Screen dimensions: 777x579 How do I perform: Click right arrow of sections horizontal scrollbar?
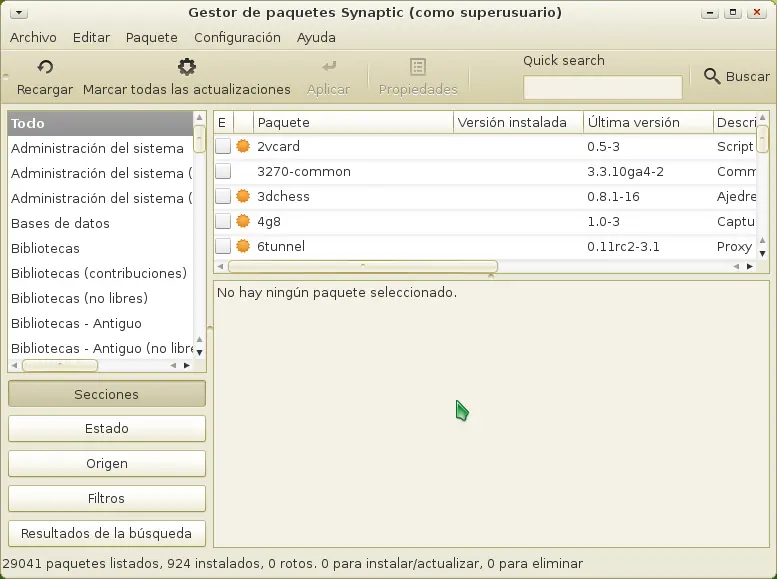coord(187,365)
